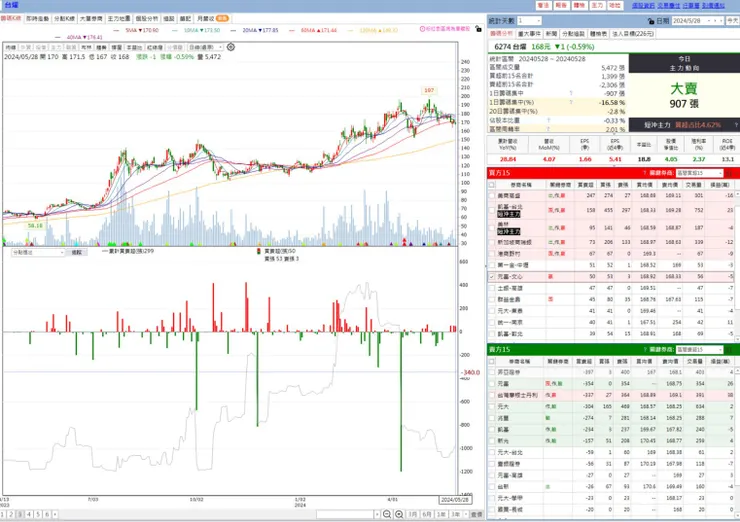
Task: Toggle the lock icon beside 日期
Action: click(651, 21)
